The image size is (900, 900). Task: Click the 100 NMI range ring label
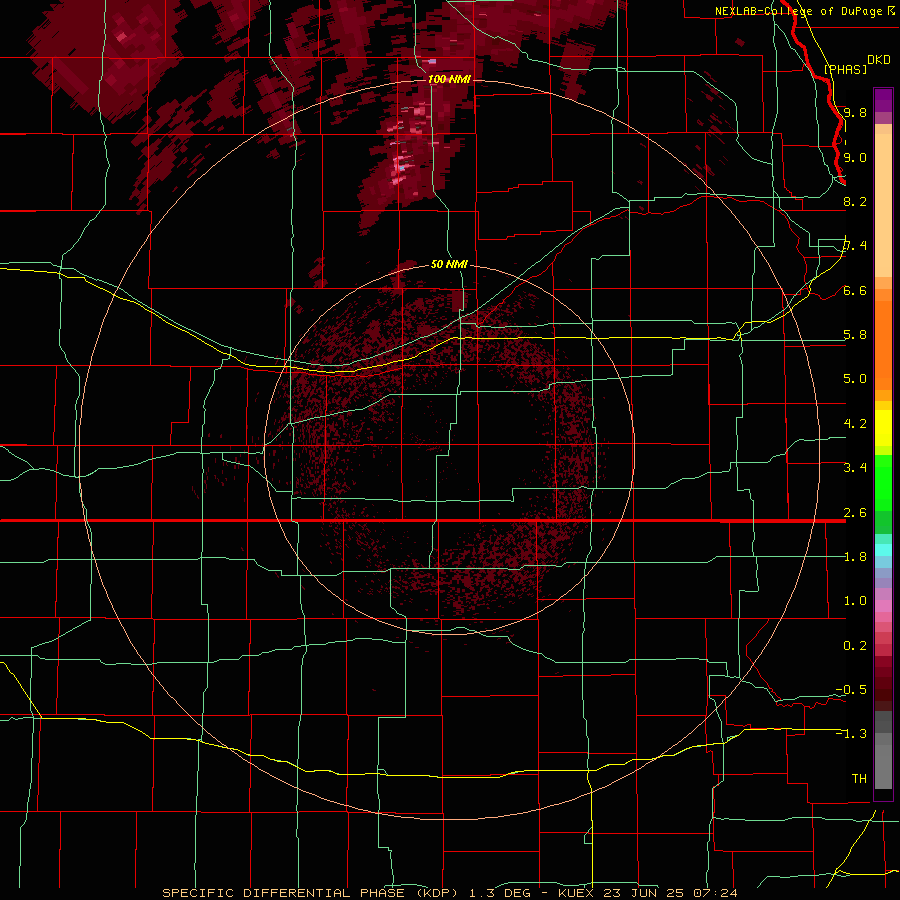[x=449, y=79]
